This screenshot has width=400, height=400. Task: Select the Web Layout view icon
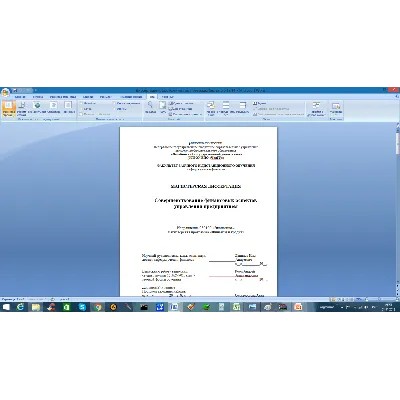click(37, 108)
